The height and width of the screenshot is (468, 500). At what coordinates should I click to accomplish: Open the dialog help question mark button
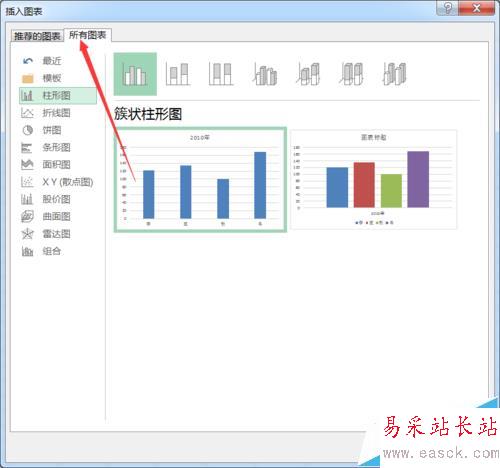point(448,8)
